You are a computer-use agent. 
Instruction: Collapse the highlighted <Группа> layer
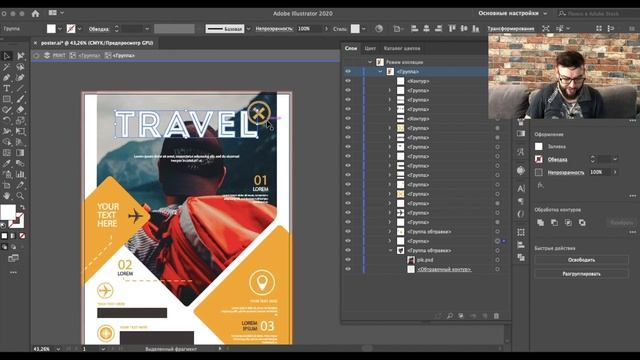tap(380, 71)
